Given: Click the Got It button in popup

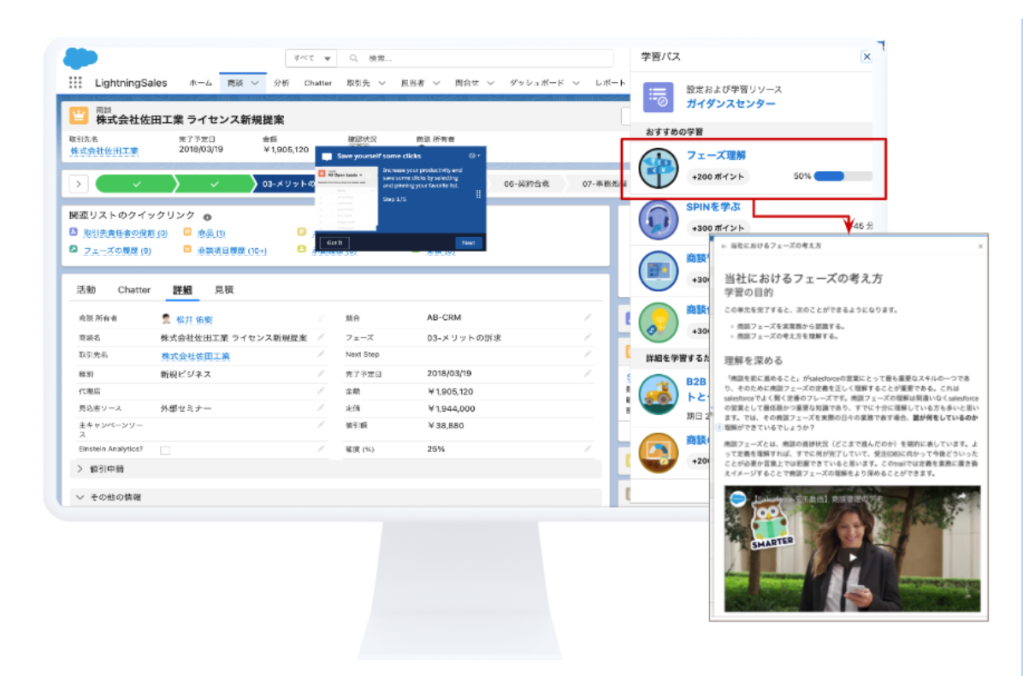Looking at the screenshot, I should [x=334, y=243].
